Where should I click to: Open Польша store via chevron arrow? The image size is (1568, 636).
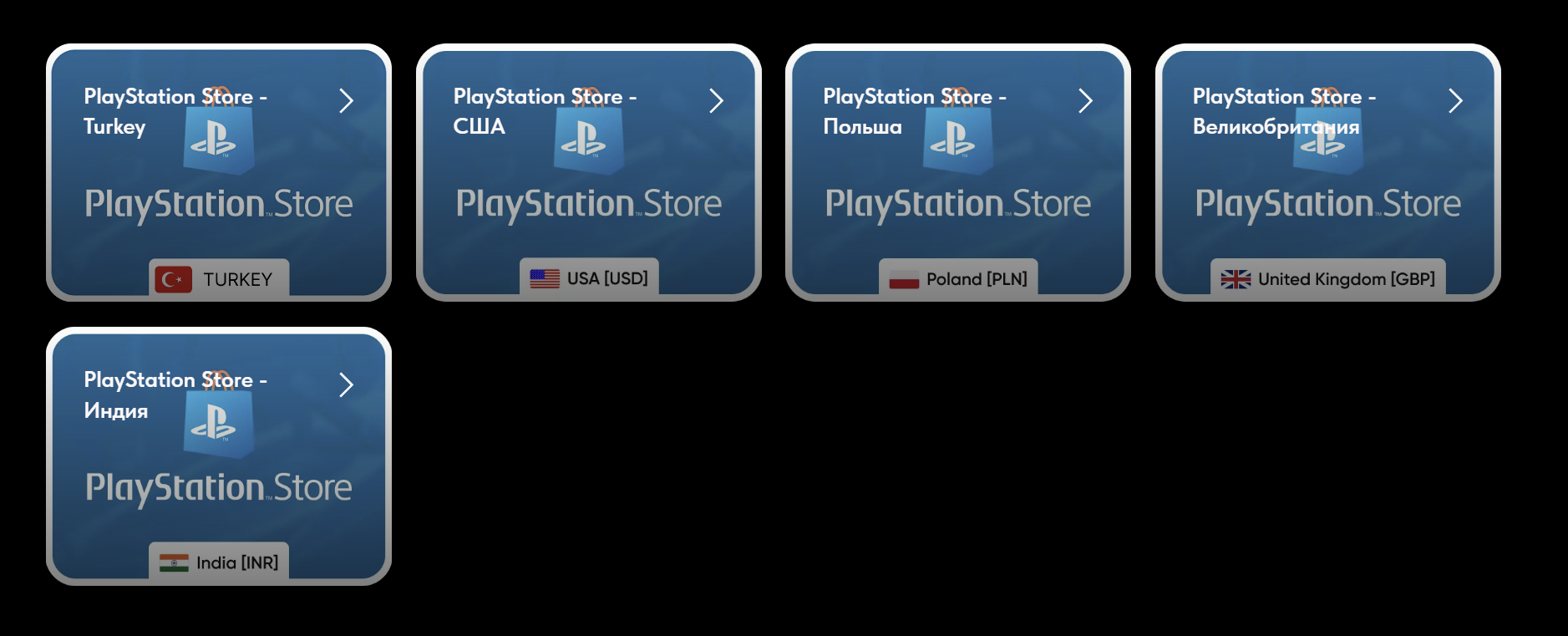coord(1085,101)
